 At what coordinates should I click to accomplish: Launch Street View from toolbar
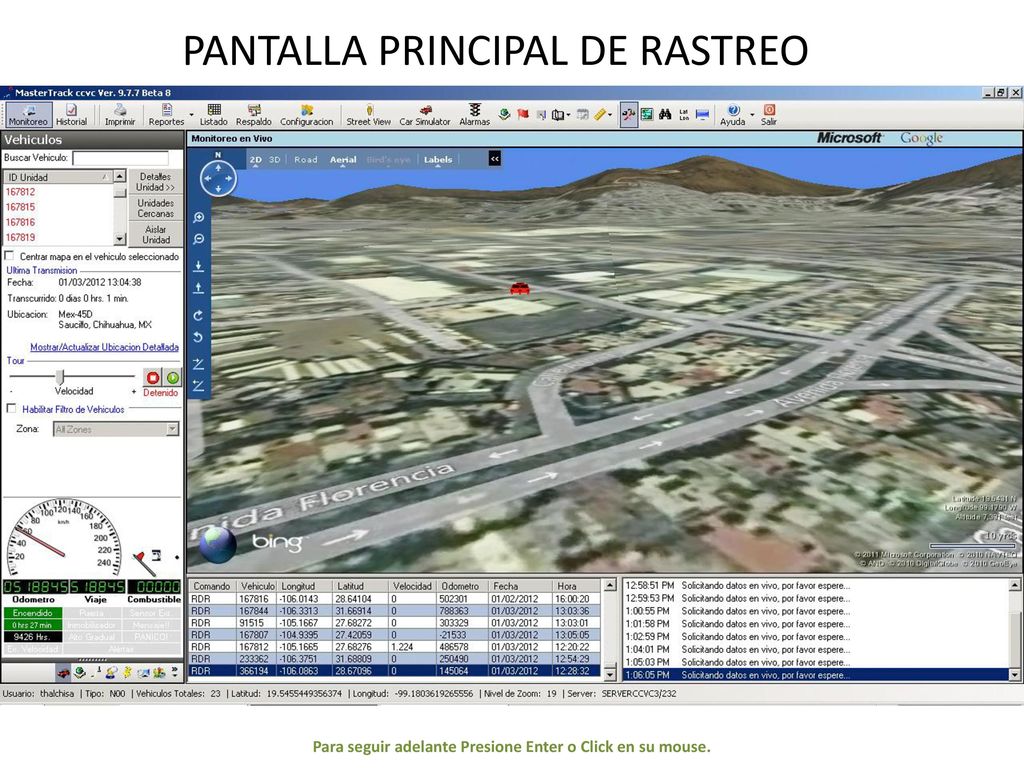click(368, 114)
